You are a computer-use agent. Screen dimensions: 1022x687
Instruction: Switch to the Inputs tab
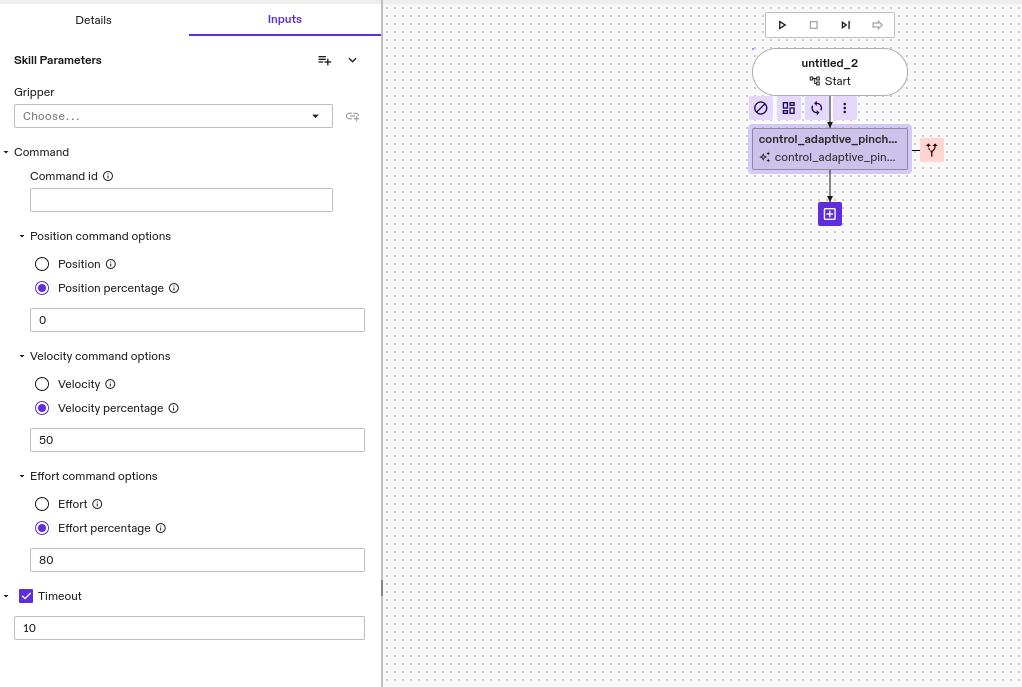point(284,19)
